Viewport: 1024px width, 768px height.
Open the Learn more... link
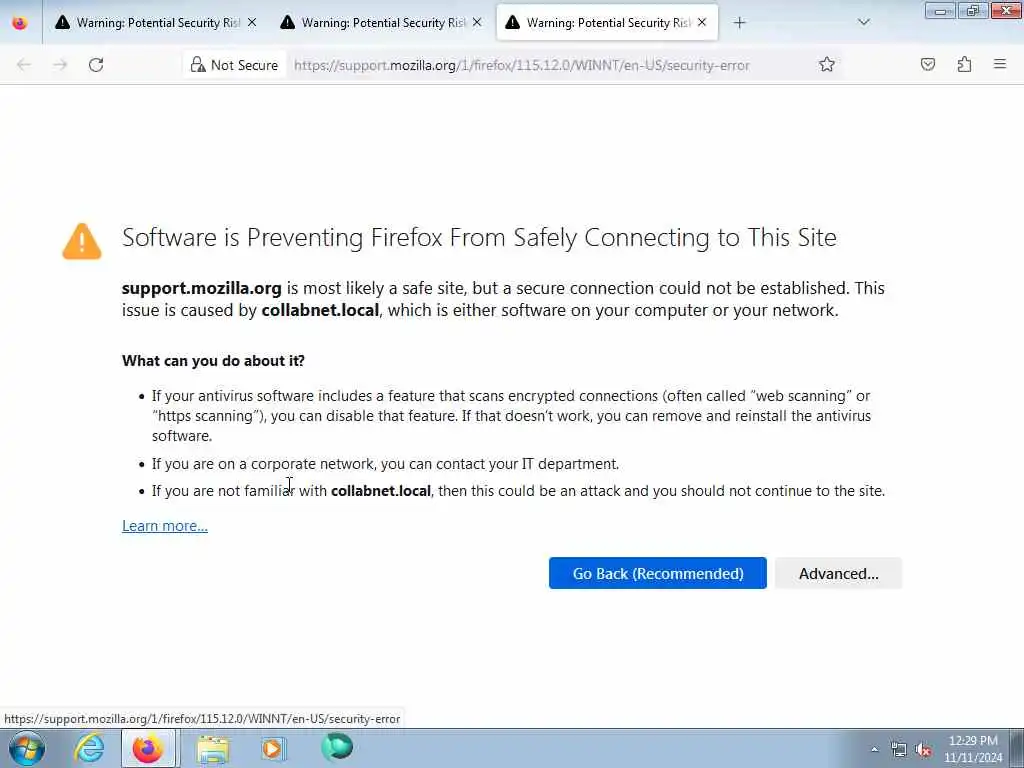click(x=165, y=526)
